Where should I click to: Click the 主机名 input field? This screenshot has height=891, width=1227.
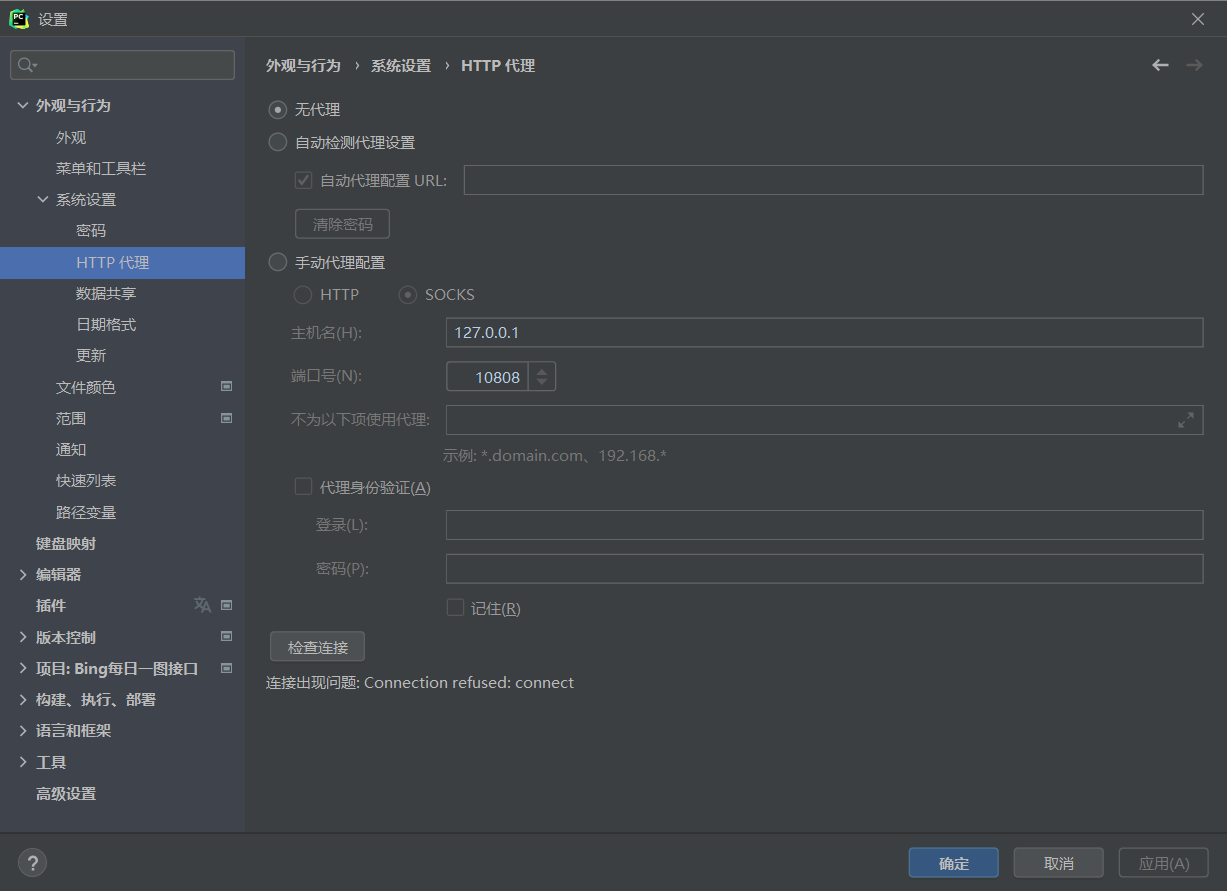tap(823, 332)
